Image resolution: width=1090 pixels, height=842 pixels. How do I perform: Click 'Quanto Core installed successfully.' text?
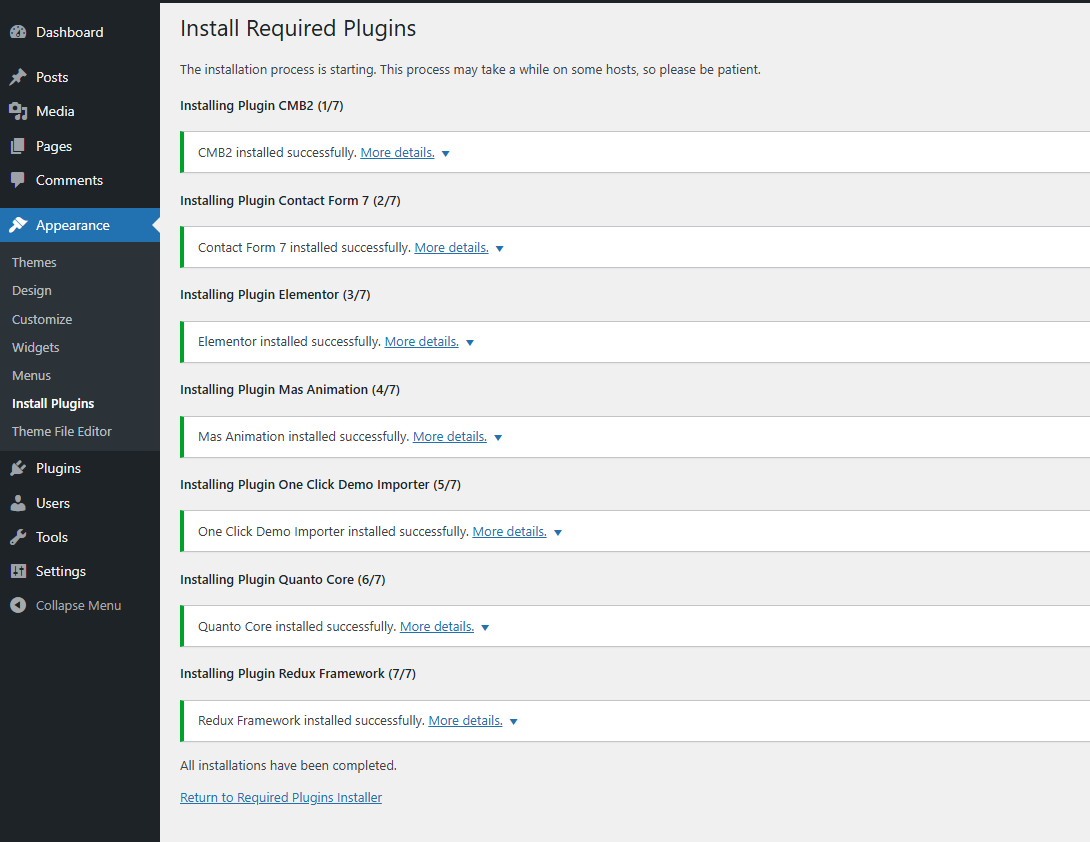(x=297, y=626)
